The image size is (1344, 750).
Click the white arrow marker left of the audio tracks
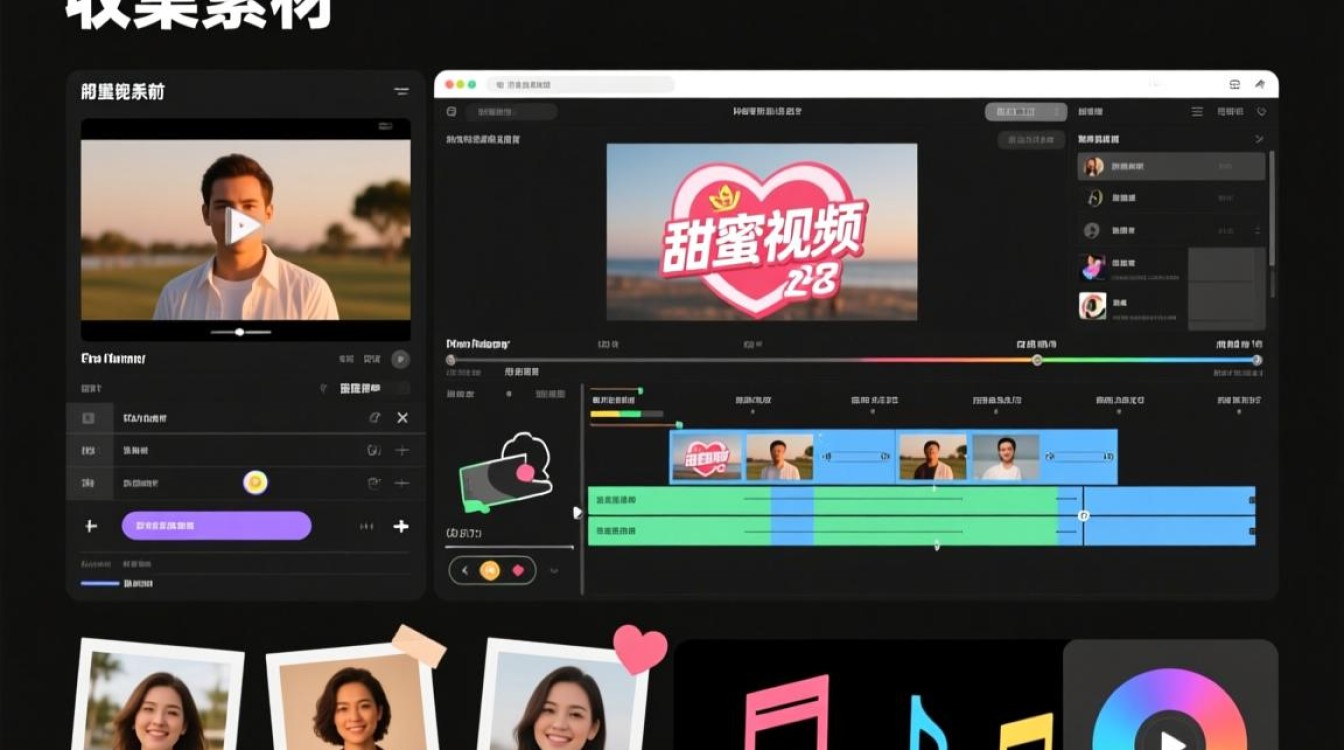tap(577, 513)
